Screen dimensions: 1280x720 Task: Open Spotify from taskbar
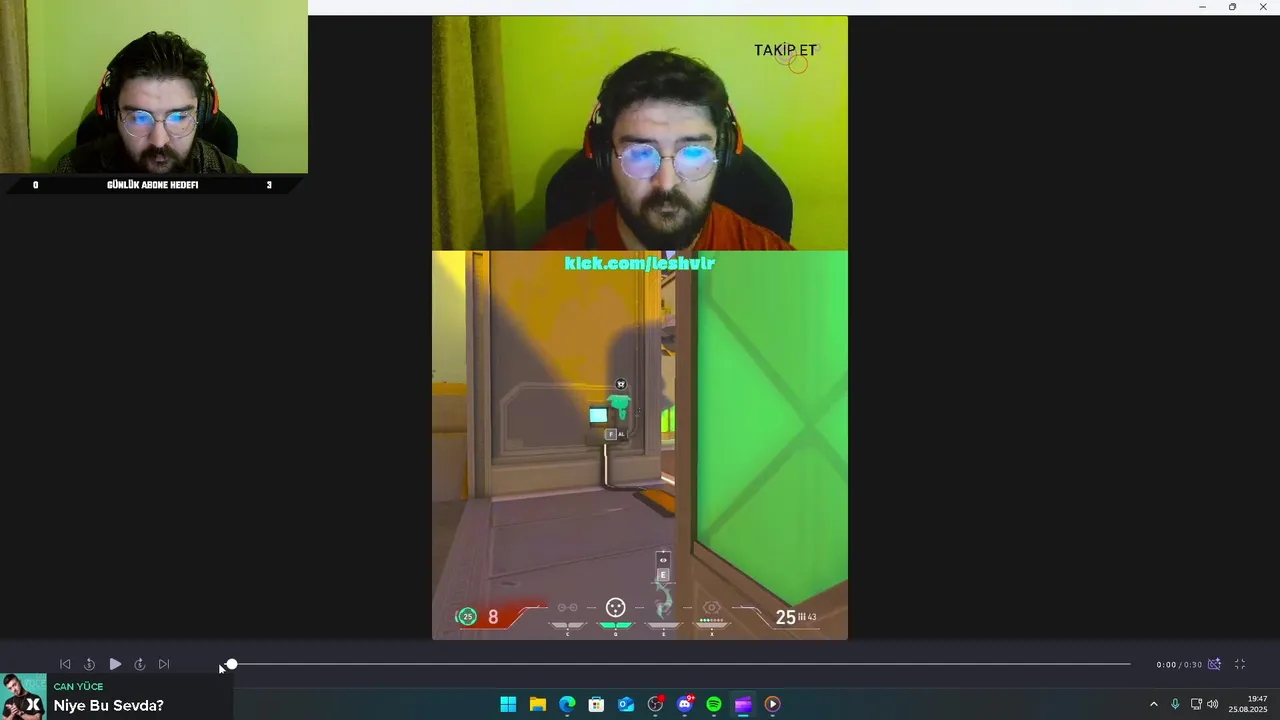pyautogui.click(x=714, y=704)
